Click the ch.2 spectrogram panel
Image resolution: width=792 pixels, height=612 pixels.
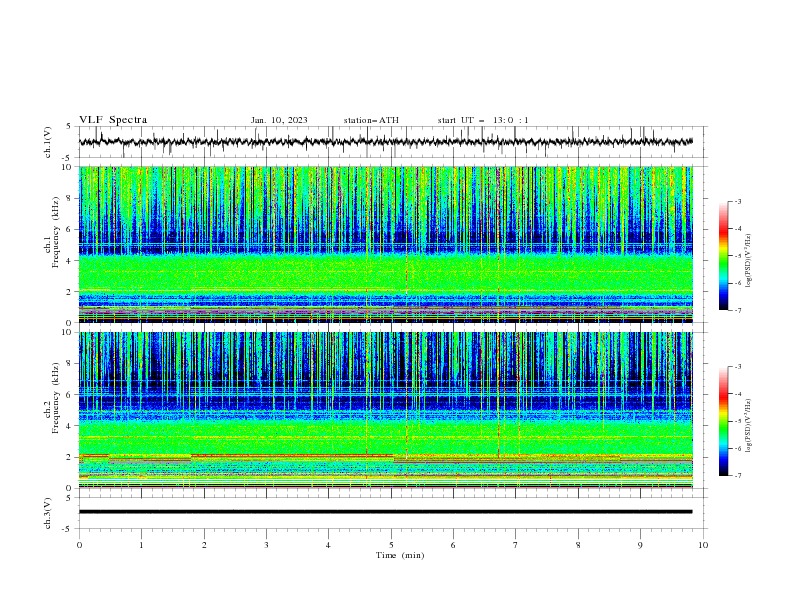[386, 410]
